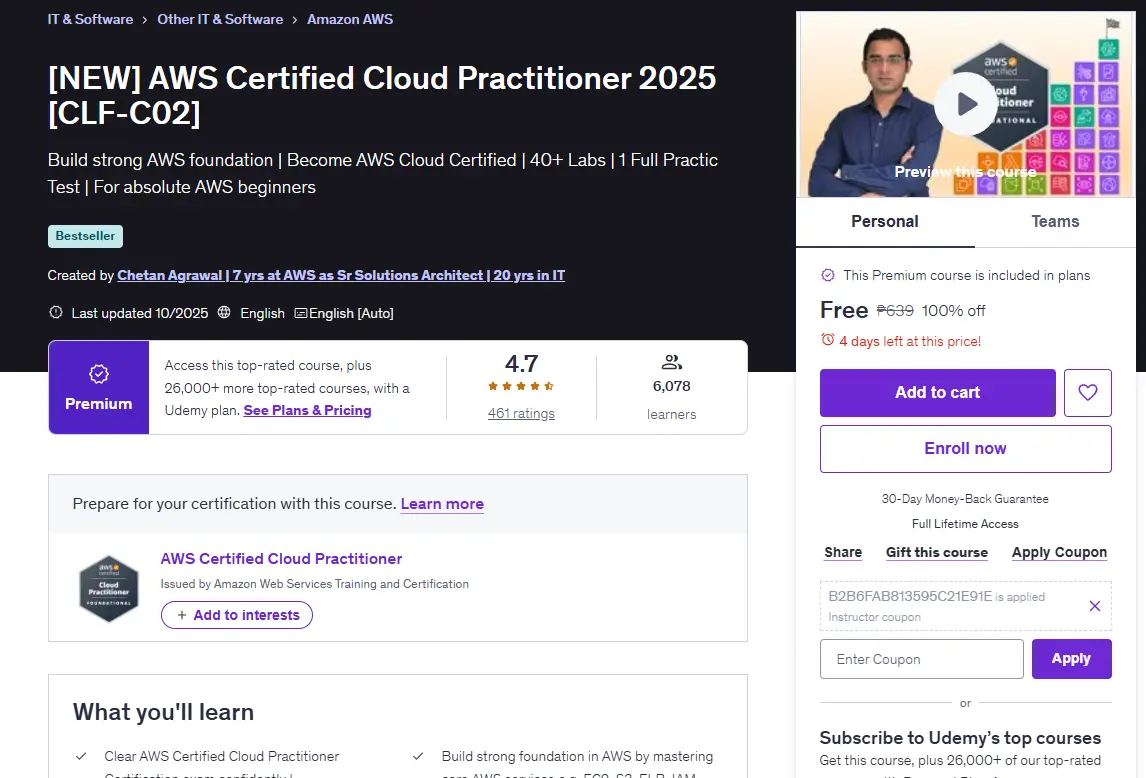This screenshot has width=1146, height=778.
Task: Open AWS Certified Cloud Practitioner certification link
Action: click(281, 559)
